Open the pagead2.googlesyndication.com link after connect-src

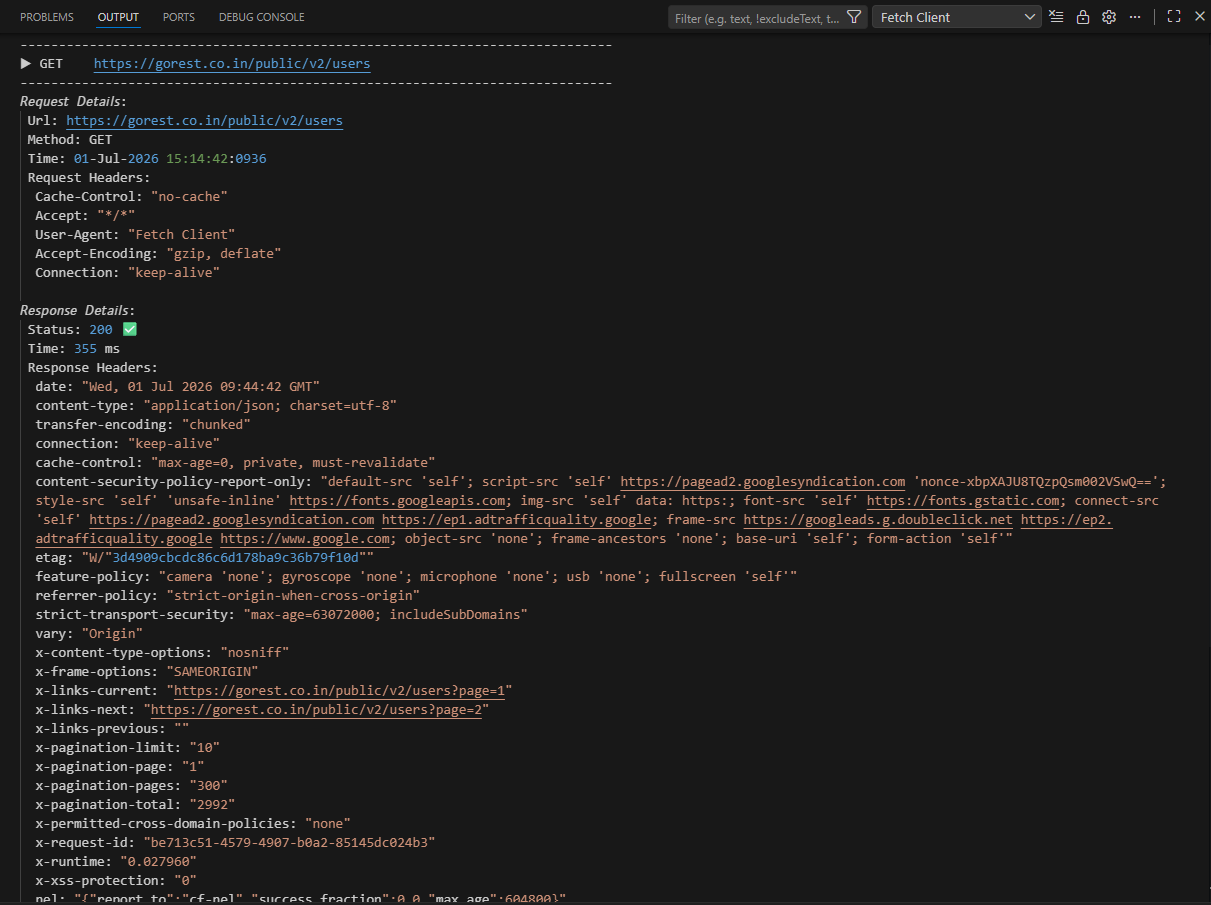(x=232, y=520)
